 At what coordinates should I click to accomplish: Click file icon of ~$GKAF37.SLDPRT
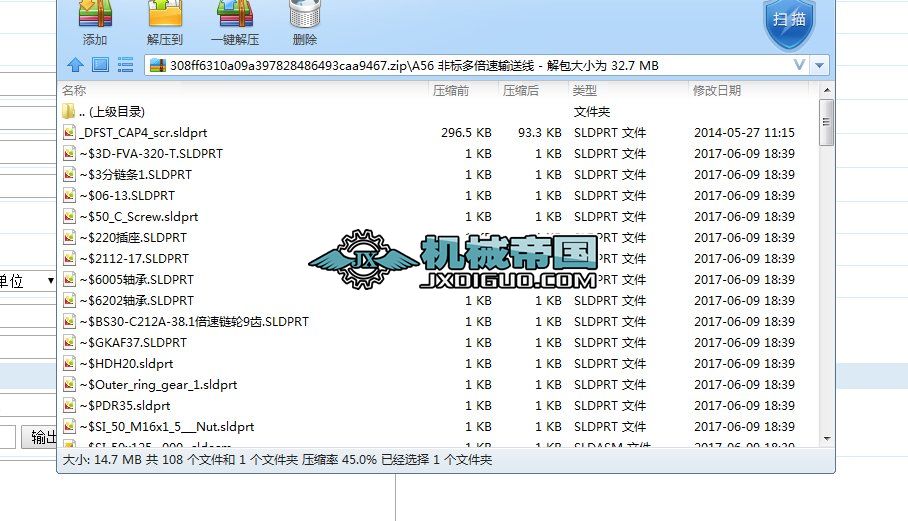(x=69, y=342)
